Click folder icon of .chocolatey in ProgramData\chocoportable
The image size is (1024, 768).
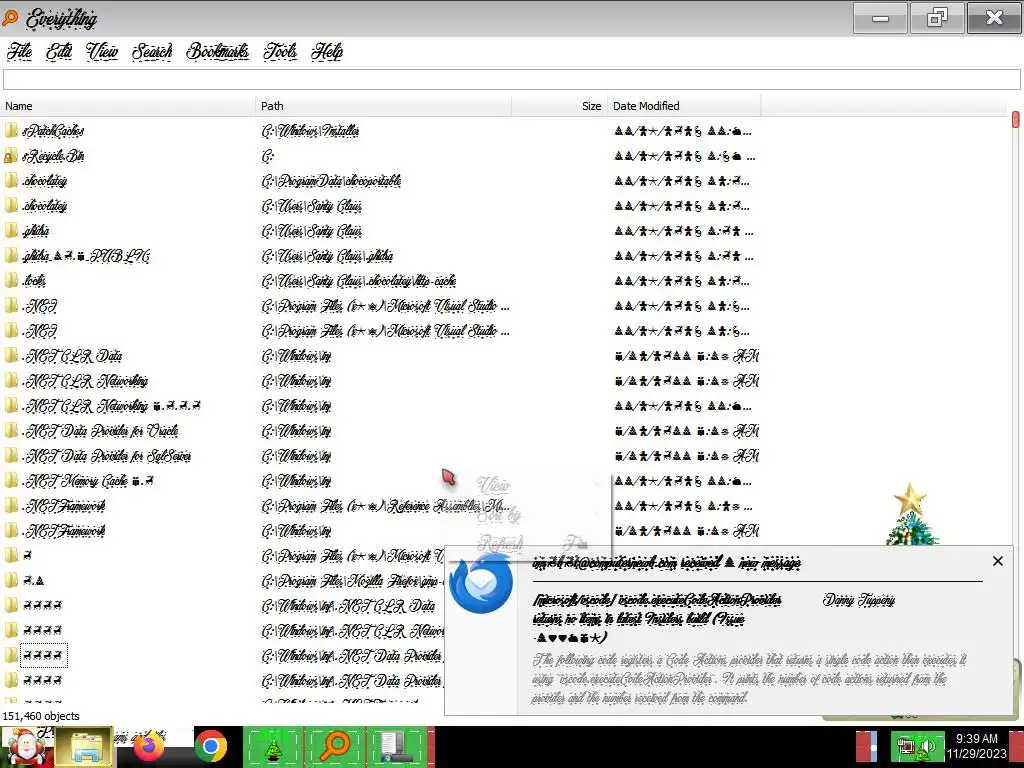pyautogui.click(x=11, y=181)
